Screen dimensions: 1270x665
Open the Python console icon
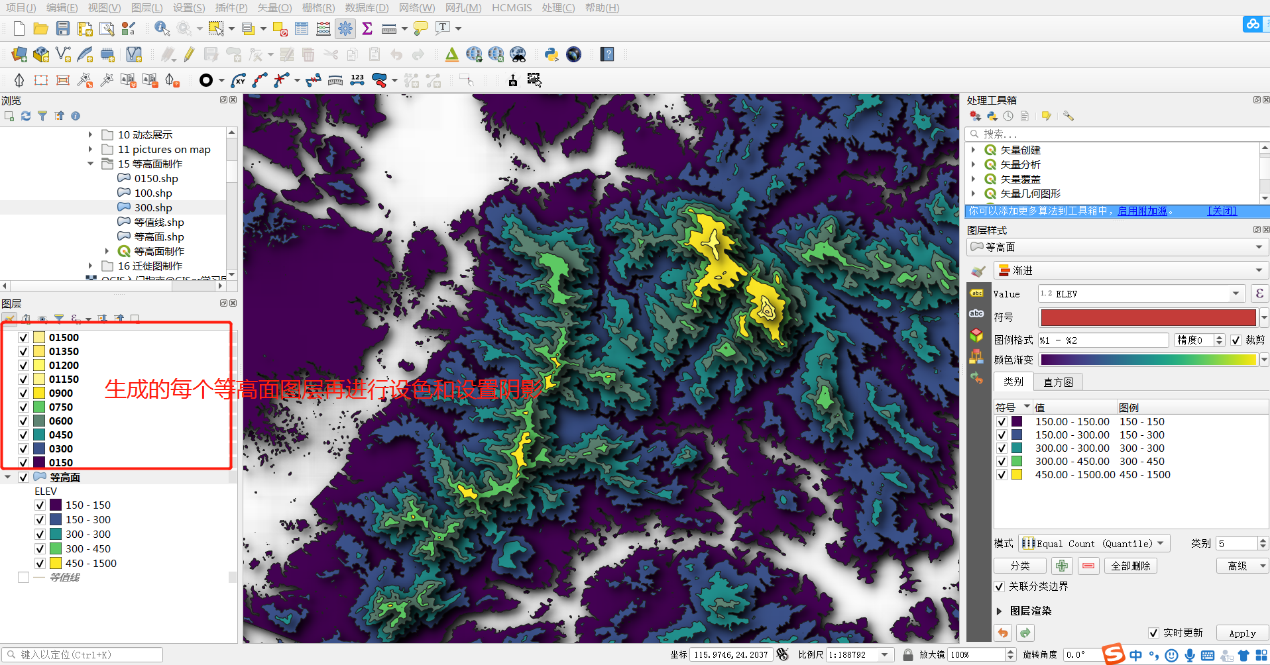pyautogui.click(x=551, y=54)
